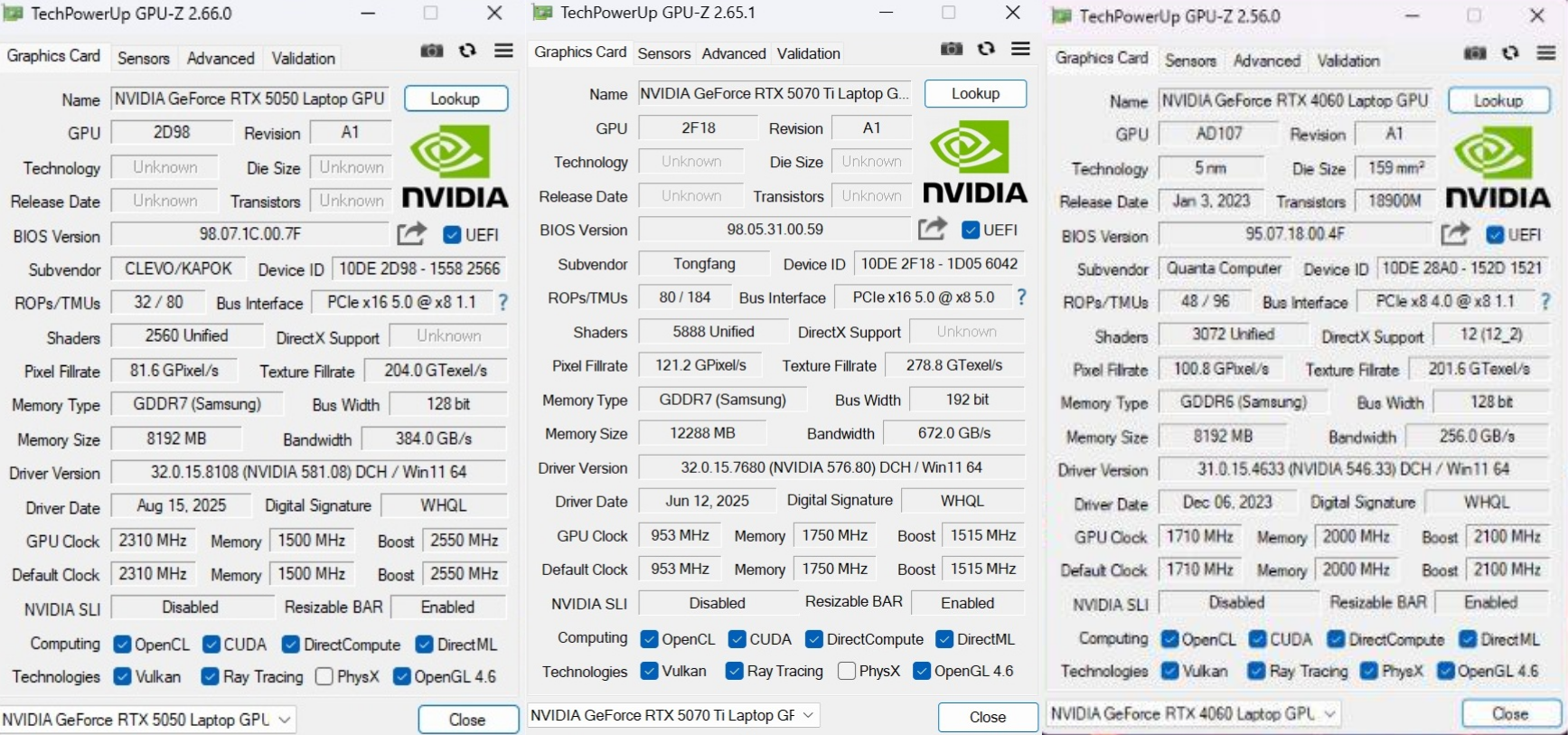Click the Driver Date value Aug 15, 2025

tap(182, 505)
